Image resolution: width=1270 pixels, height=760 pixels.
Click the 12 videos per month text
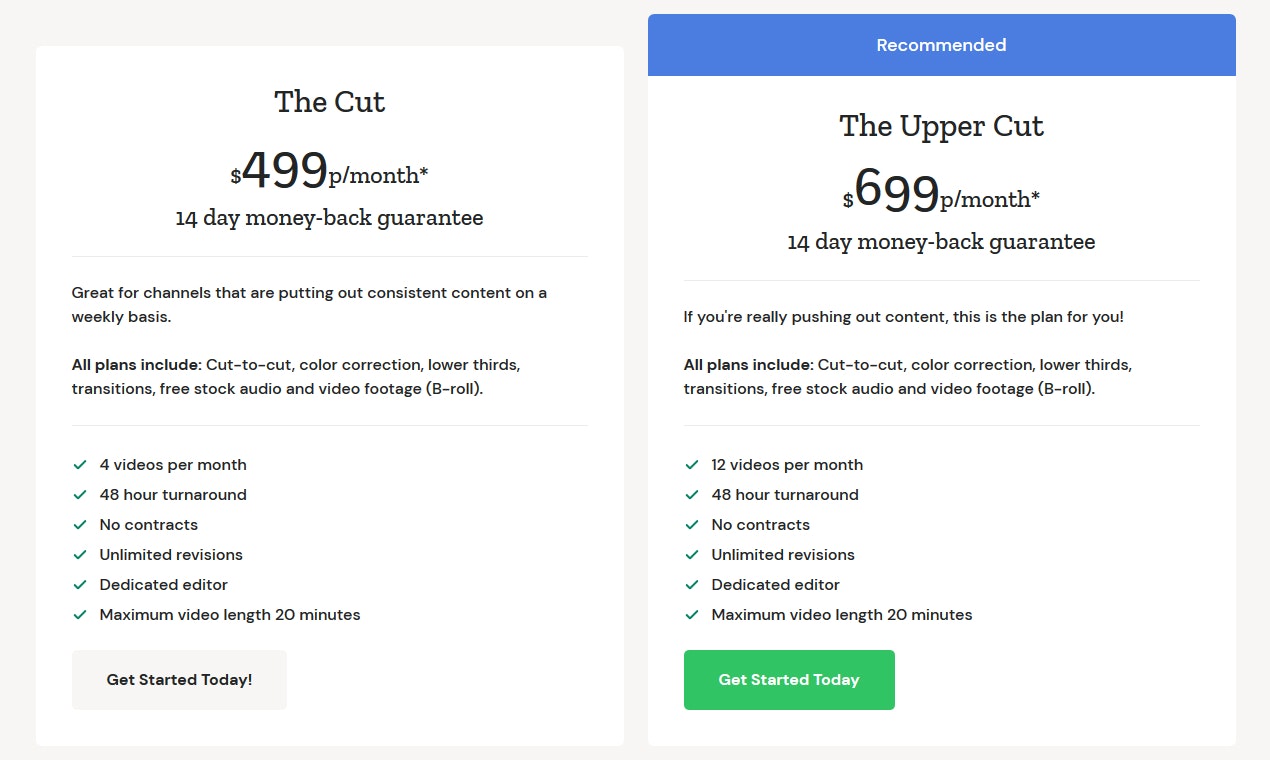(787, 465)
